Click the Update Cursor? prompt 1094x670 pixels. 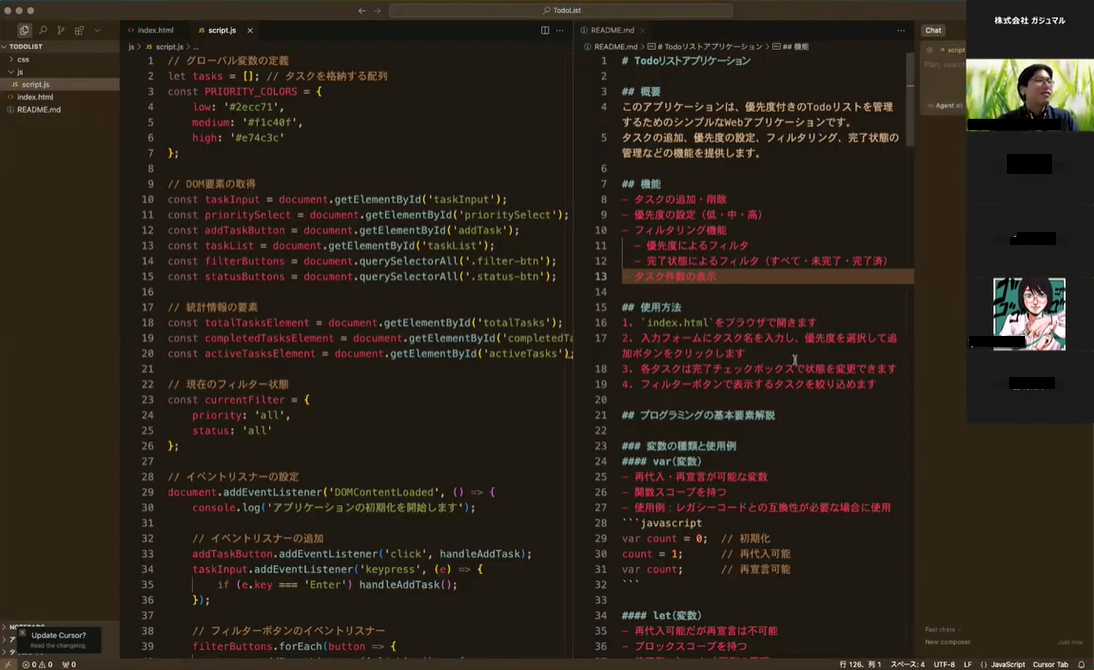(59, 635)
